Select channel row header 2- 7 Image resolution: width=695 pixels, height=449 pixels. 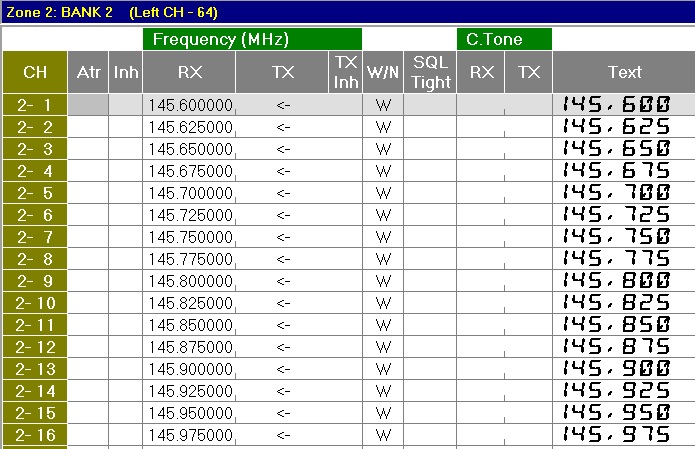35,237
